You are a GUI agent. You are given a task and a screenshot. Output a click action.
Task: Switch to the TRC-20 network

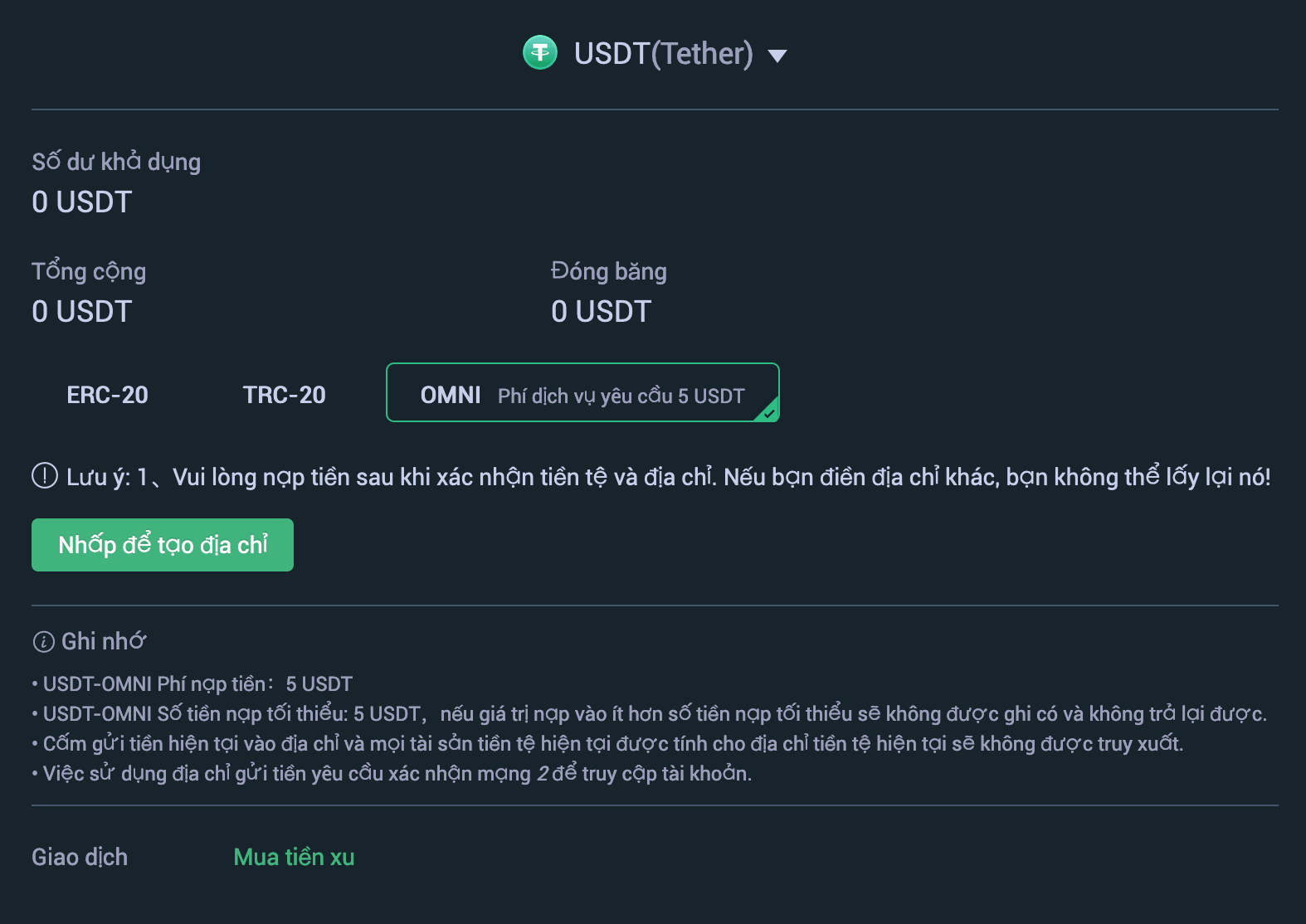pos(284,395)
